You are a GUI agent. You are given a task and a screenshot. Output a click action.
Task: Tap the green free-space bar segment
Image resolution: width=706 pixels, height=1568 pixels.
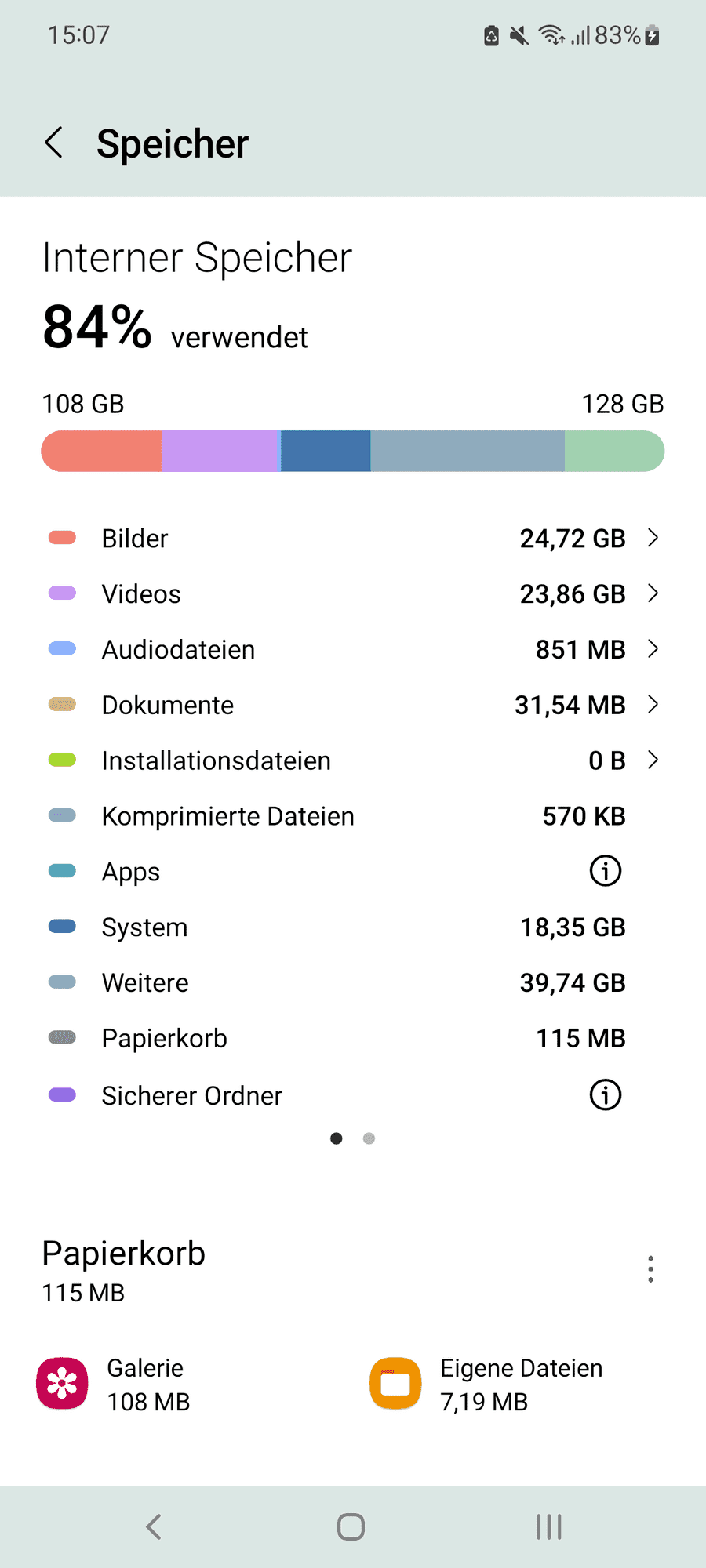pos(614,451)
